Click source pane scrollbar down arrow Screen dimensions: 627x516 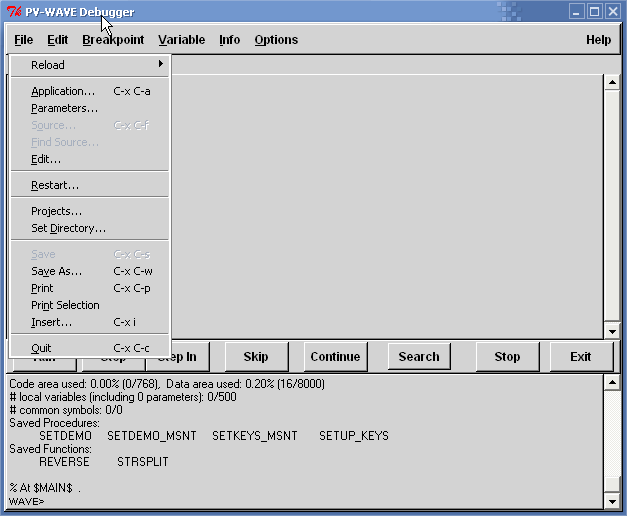tap(612, 331)
